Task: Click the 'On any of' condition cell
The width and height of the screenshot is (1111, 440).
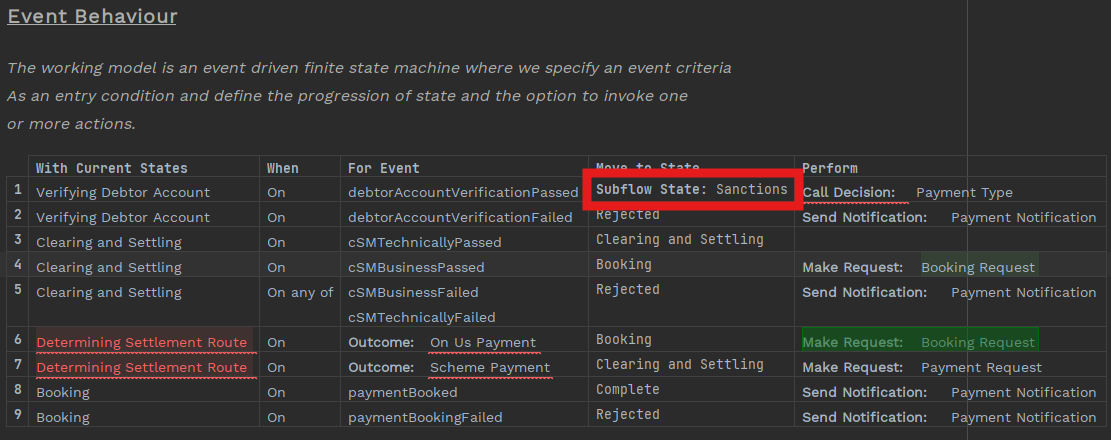Action: pos(300,292)
